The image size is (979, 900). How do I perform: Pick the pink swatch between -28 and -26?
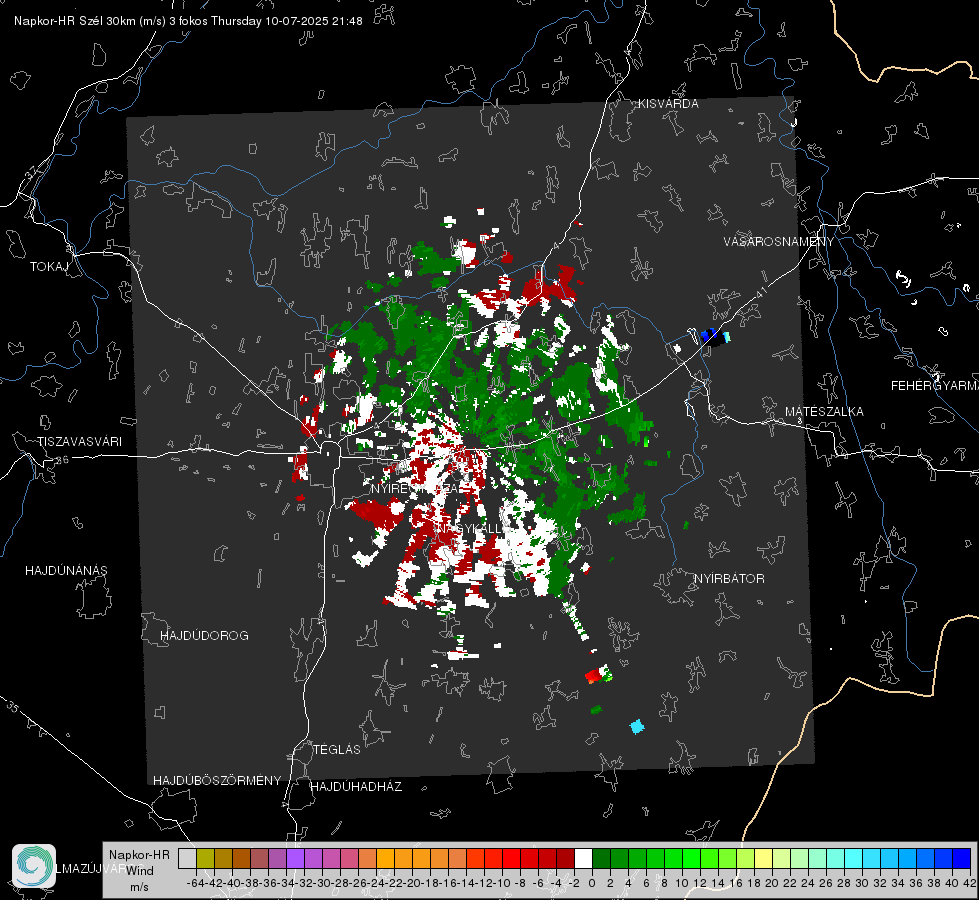tap(349, 858)
